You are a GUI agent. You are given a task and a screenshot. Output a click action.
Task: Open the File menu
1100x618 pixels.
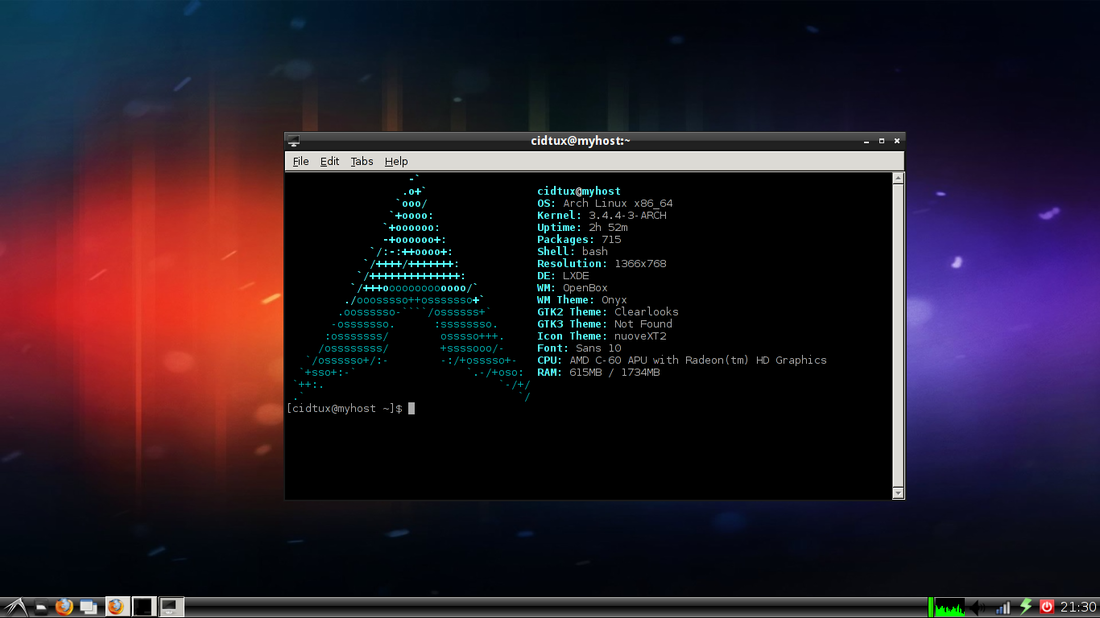point(300,161)
